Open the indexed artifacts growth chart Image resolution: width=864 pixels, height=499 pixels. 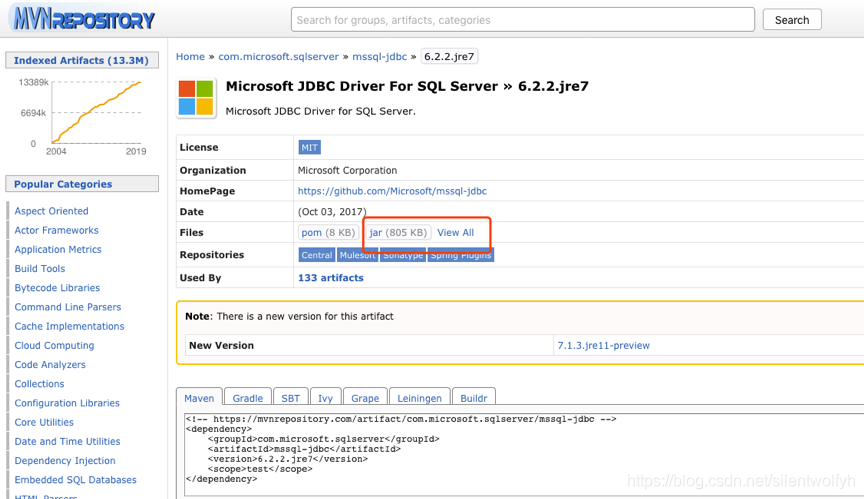click(83, 116)
